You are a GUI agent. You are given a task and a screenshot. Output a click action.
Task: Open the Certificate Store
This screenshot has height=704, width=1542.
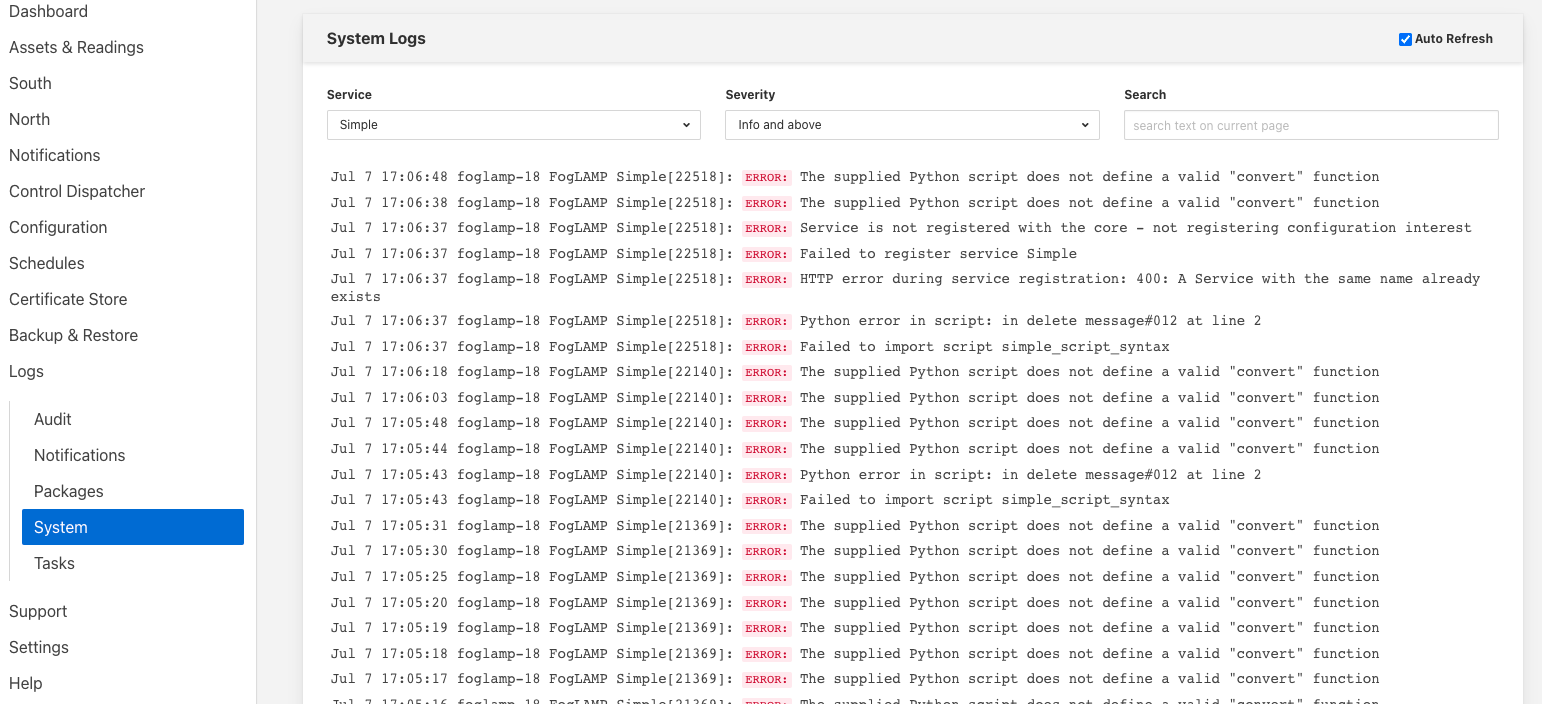tap(68, 299)
